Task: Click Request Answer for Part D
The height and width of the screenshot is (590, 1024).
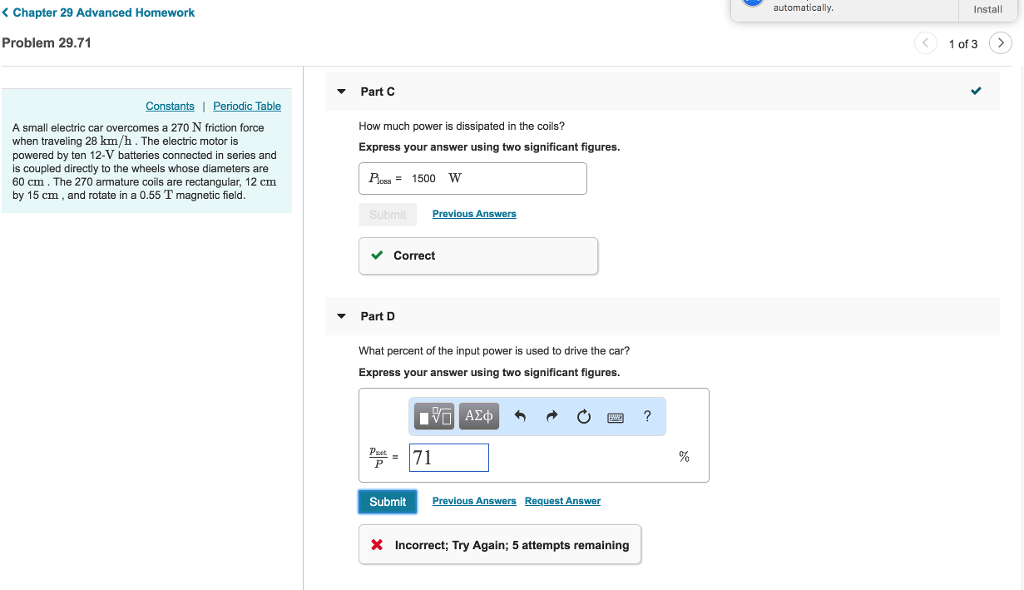Action: [x=562, y=501]
